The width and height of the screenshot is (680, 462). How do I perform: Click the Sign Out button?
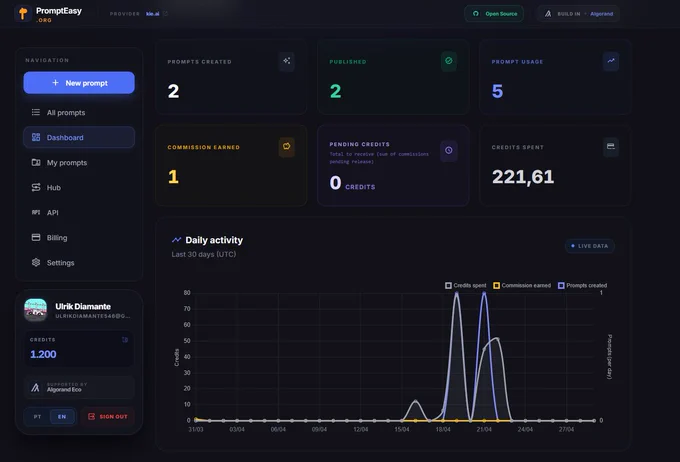(108, 416)
